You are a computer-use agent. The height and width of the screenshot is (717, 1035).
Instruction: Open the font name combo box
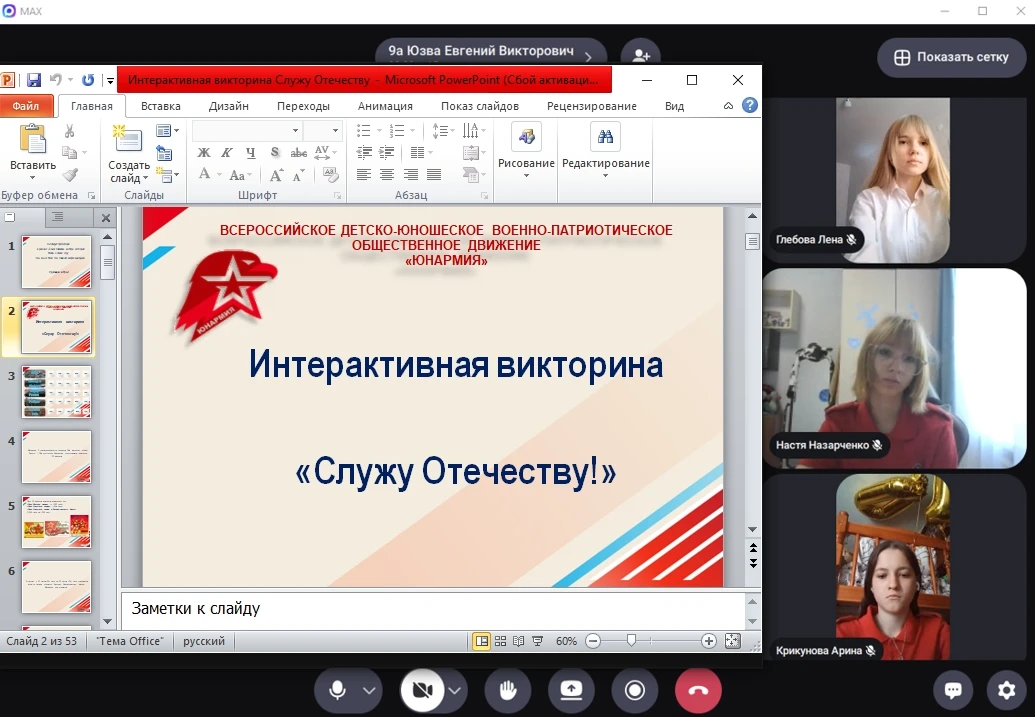(247, 131)
